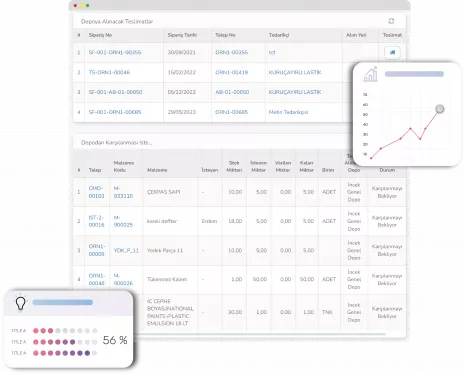Click the red close window button
This screenshot has width=465, height=375.
(x=75, y=5)
